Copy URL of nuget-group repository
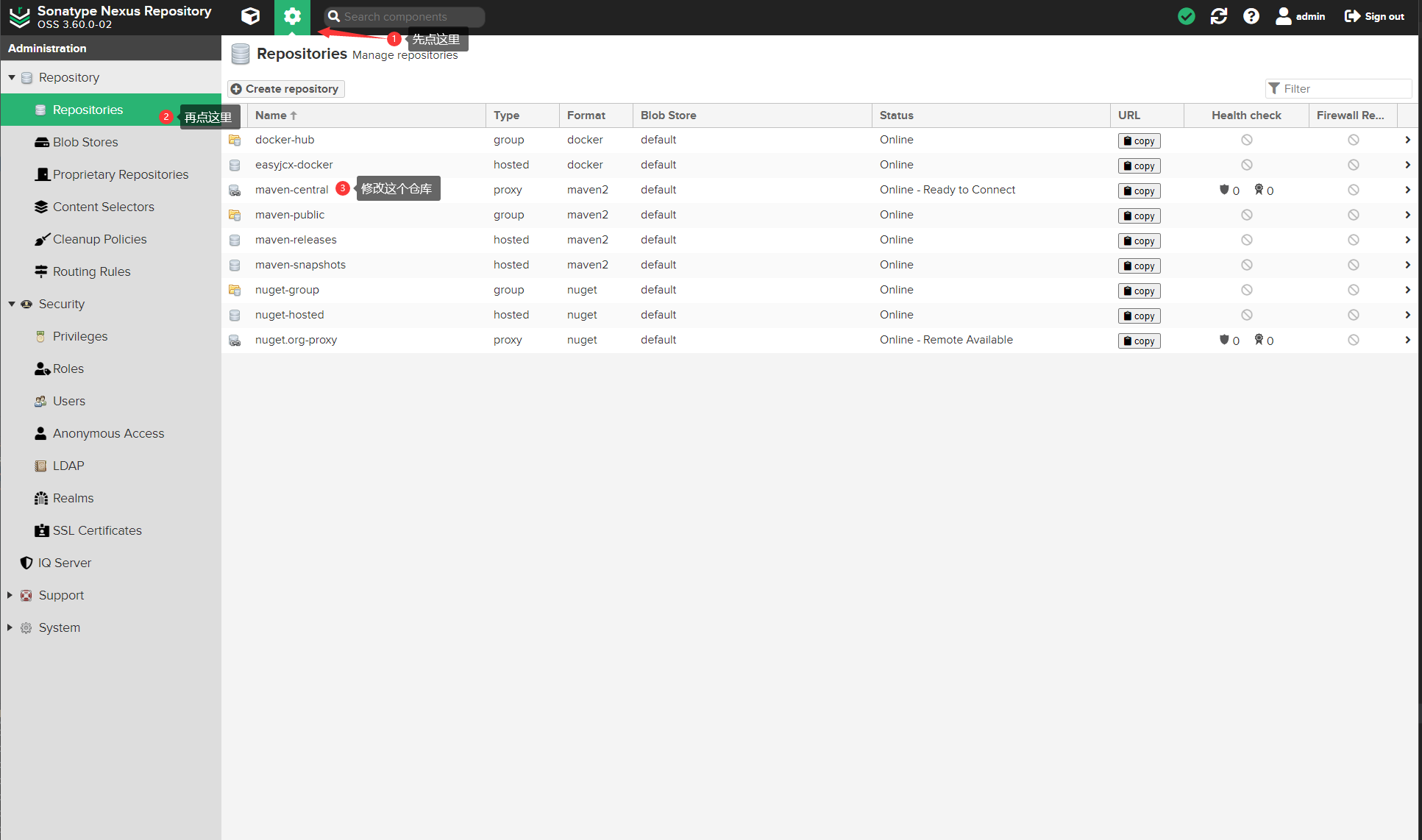1422x840 pixels. coord(1139,291)
